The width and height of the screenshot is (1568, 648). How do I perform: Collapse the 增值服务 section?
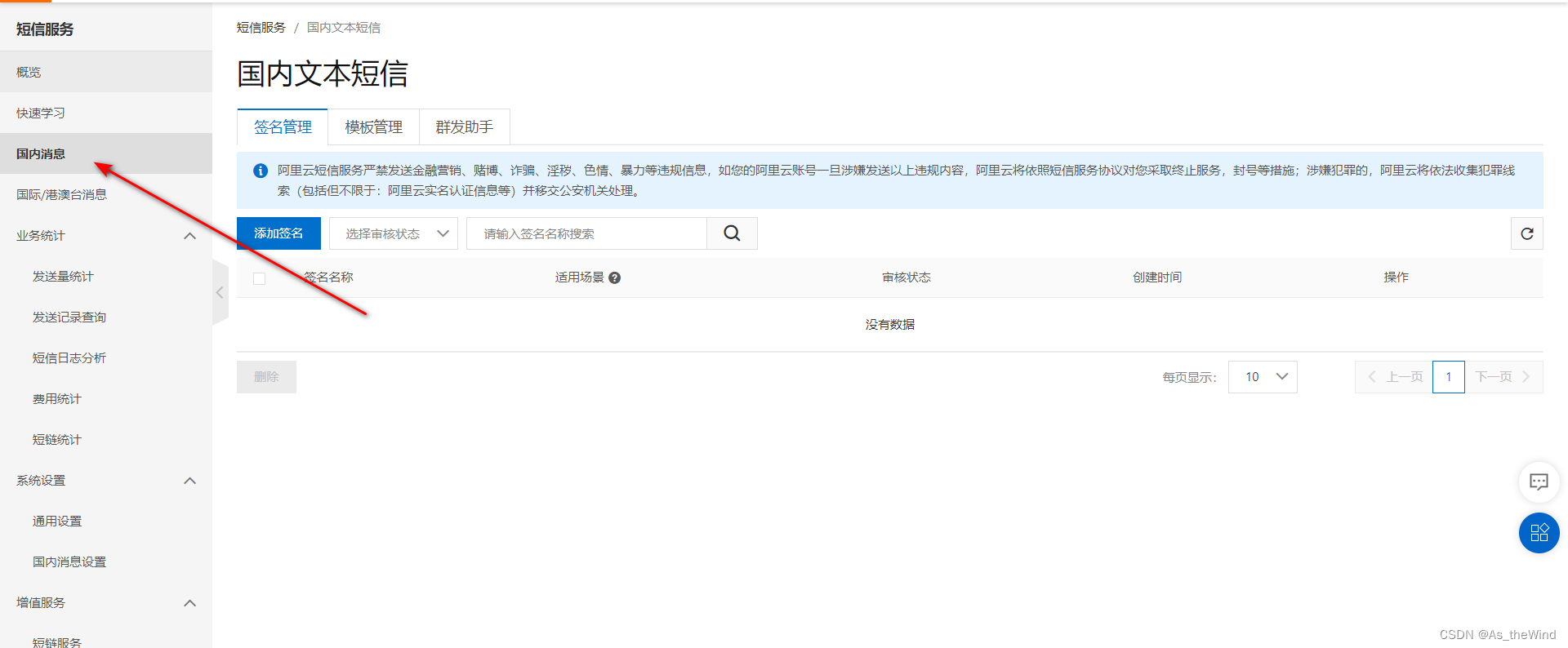[x=189, y=603]
